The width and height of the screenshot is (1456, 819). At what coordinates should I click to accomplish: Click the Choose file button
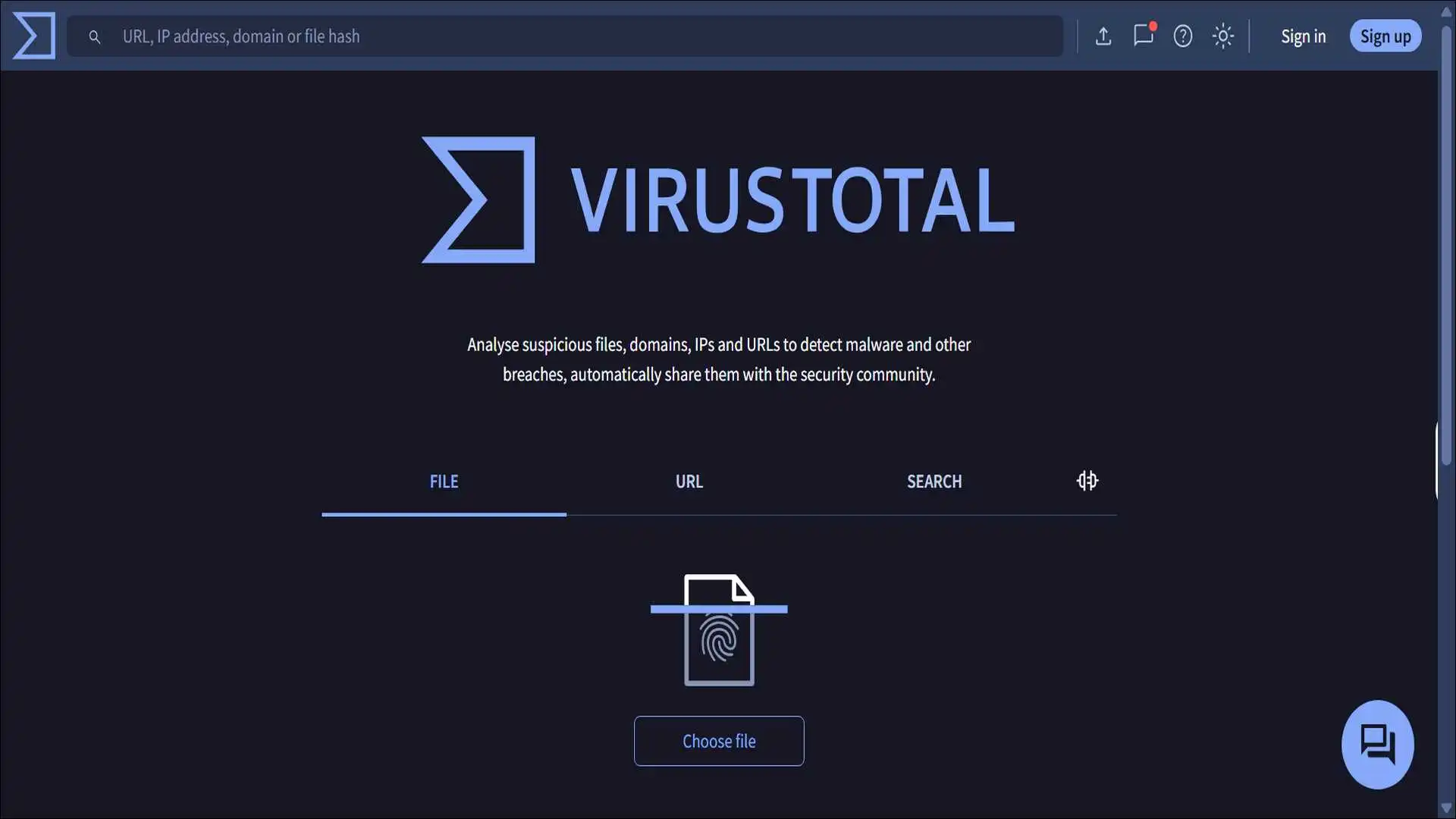tap(719, 741)
